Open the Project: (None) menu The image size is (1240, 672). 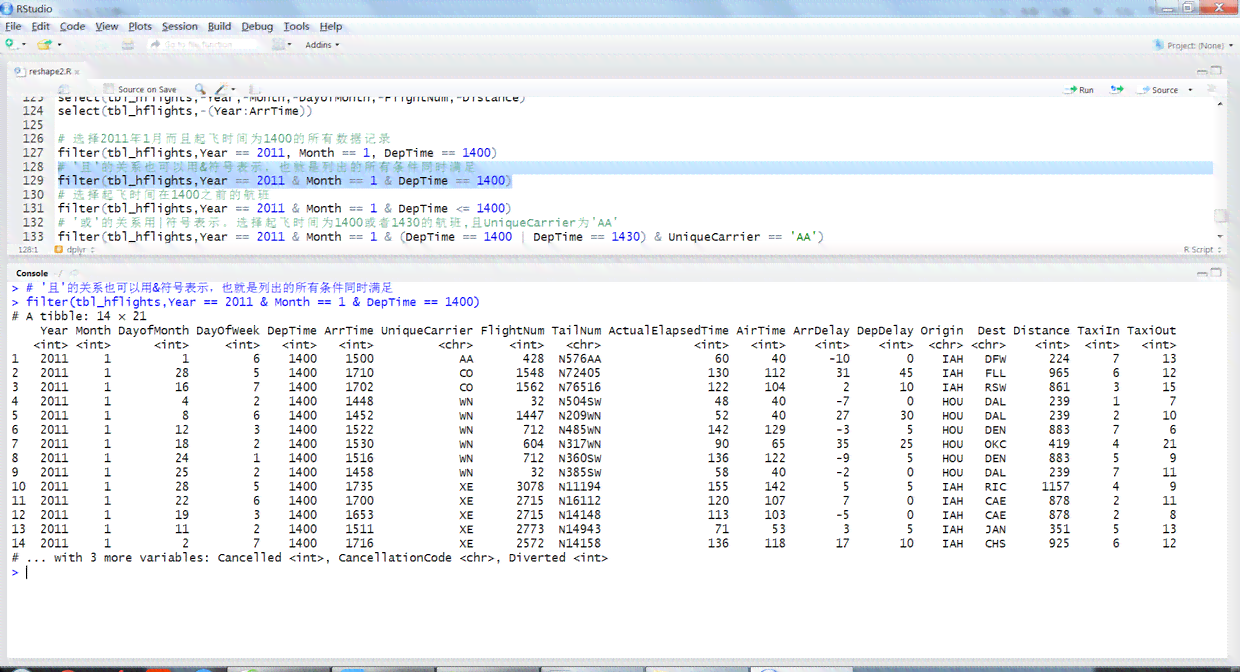1194,45
